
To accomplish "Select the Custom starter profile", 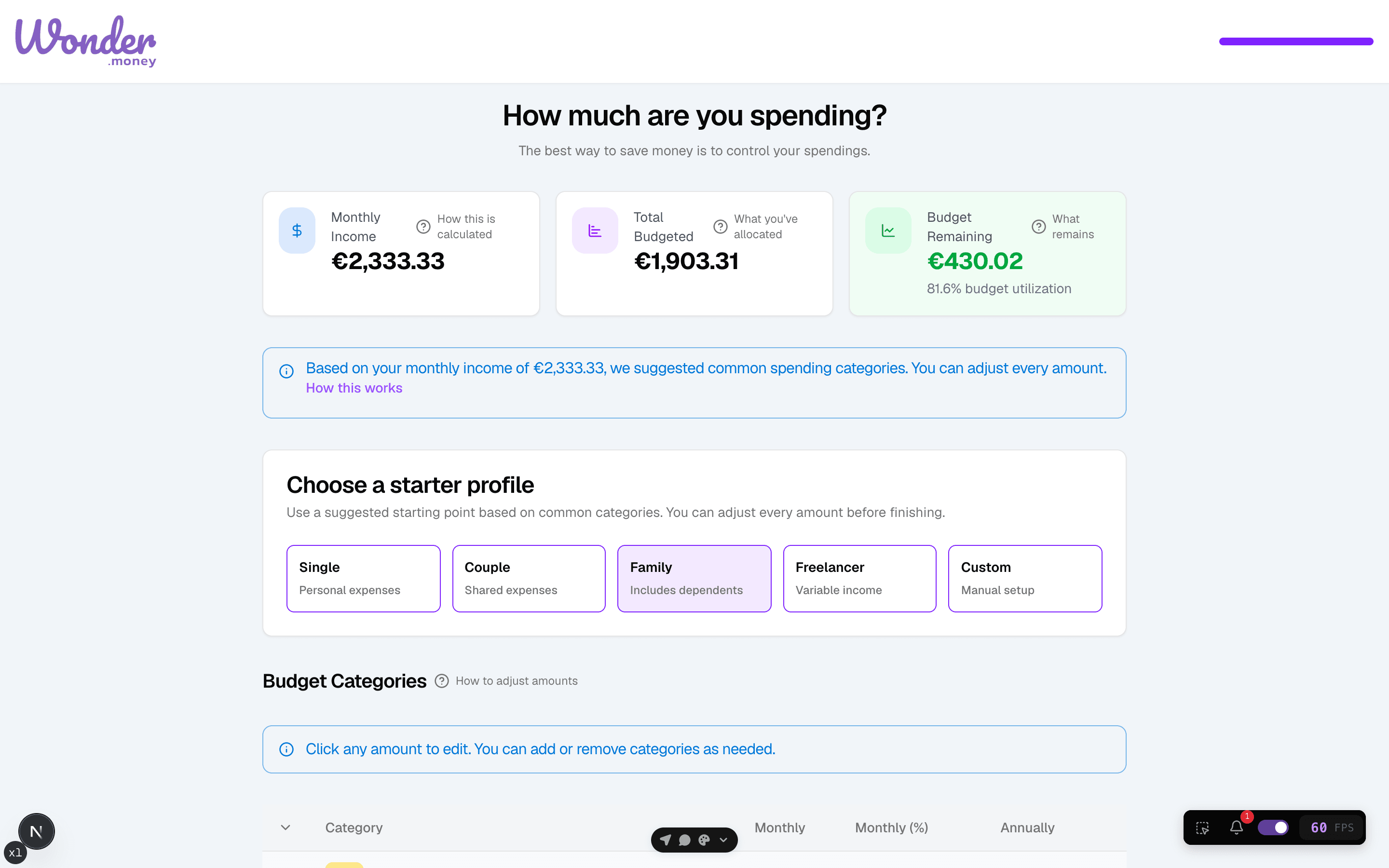I will 1025,579.
